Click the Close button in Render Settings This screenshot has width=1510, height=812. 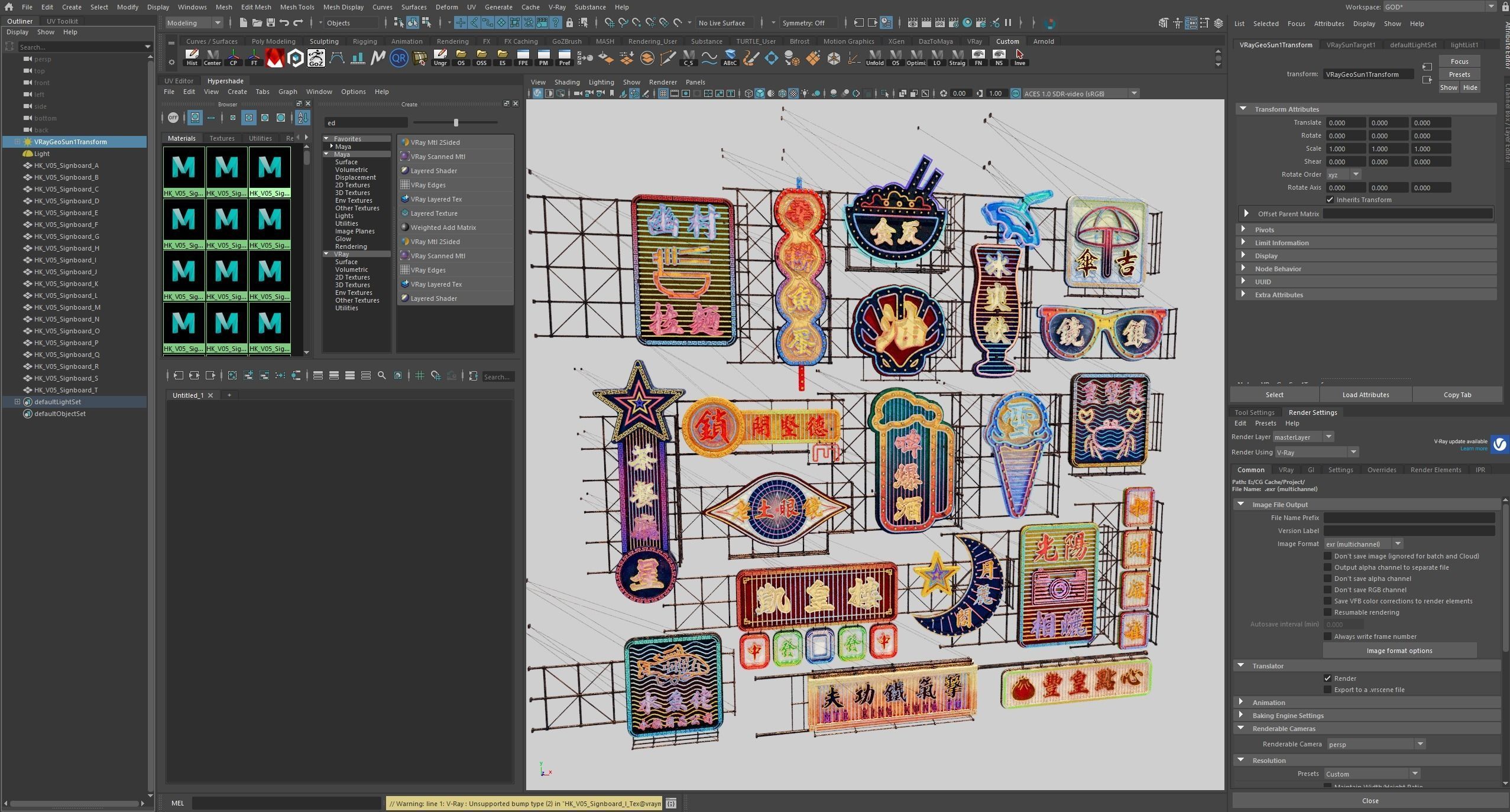pos(1370,801)
